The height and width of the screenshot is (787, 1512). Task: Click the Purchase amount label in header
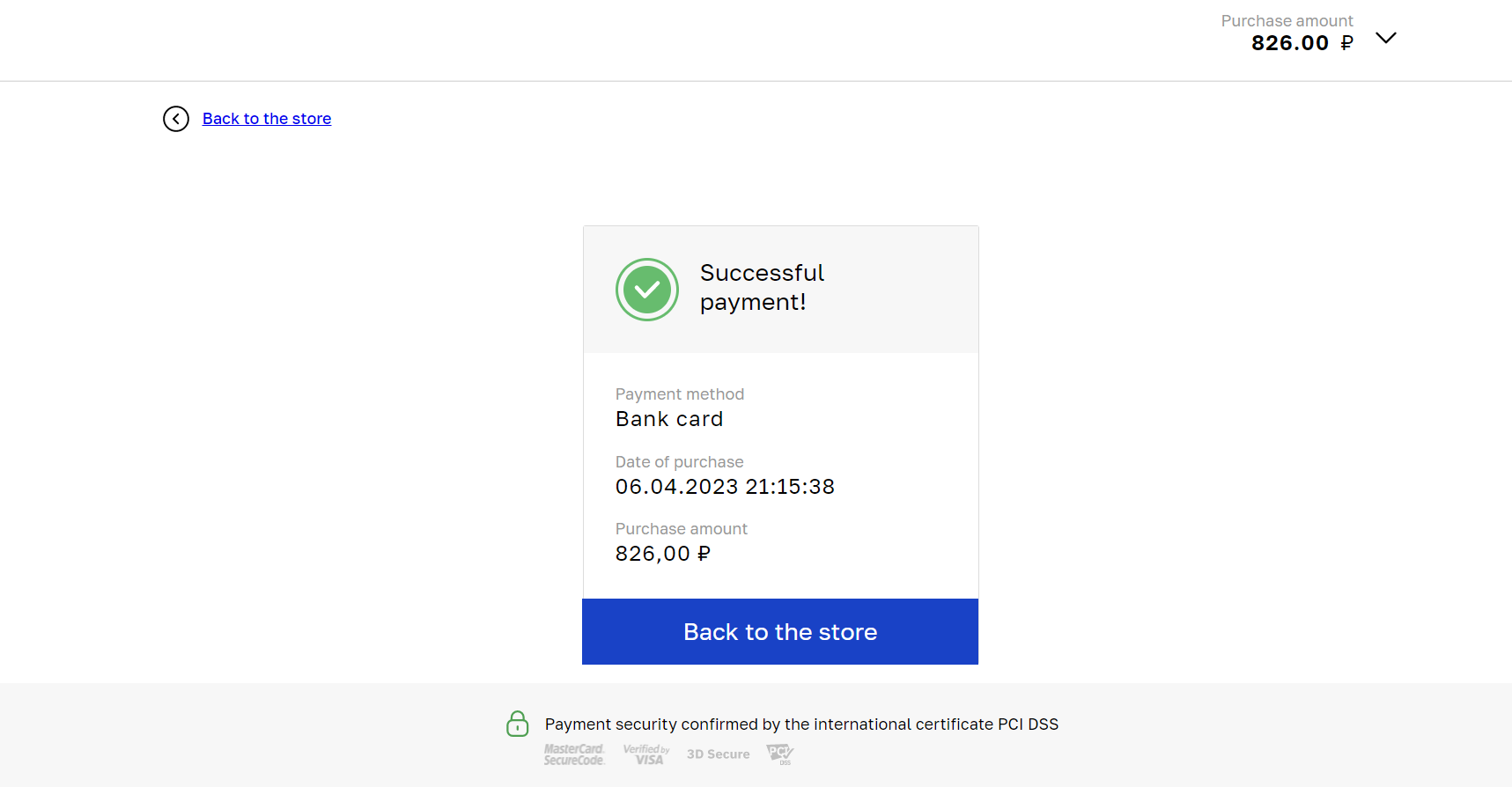[x=1287, y=20]
